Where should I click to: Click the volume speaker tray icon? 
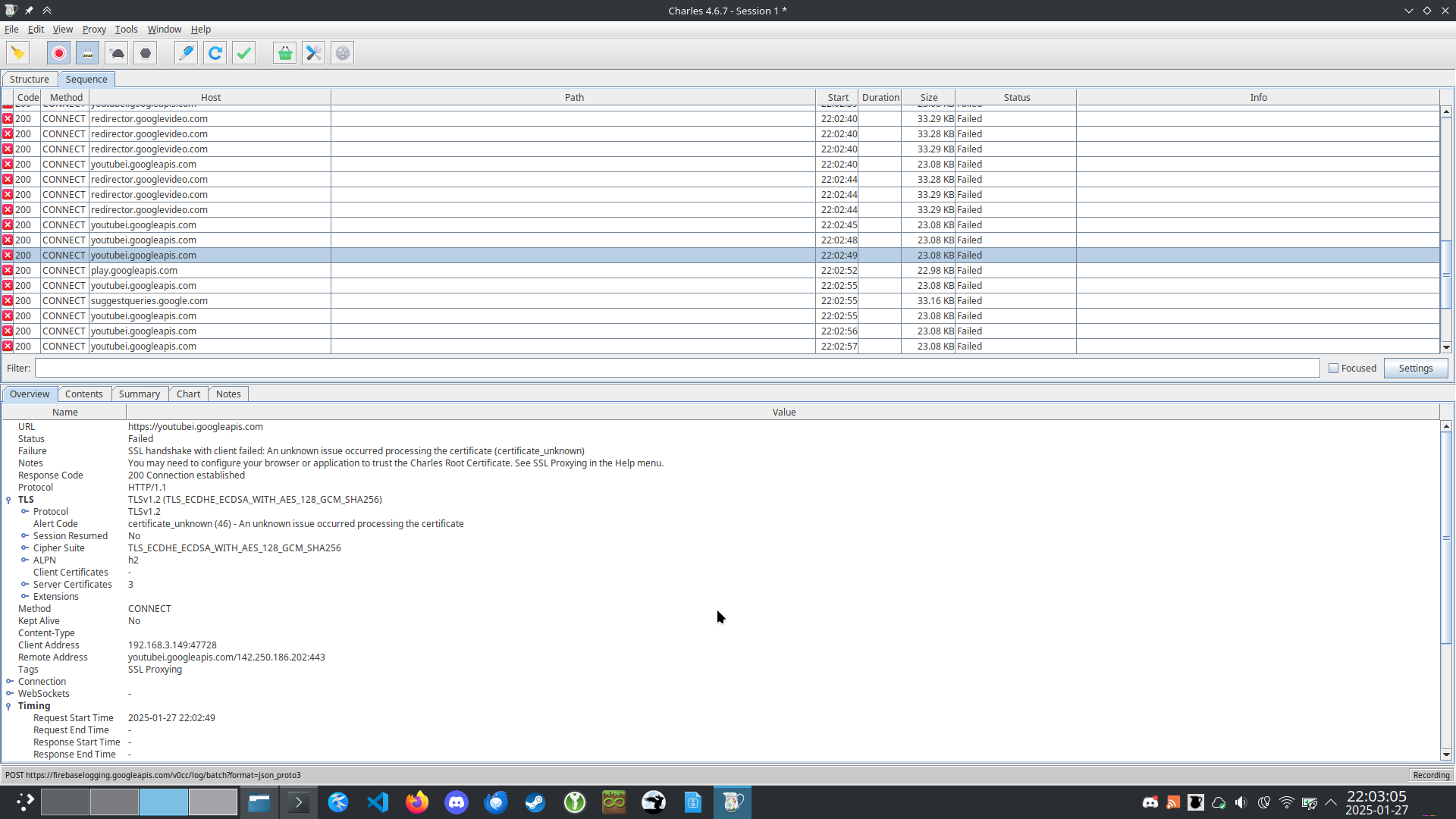pos(1241,802)
